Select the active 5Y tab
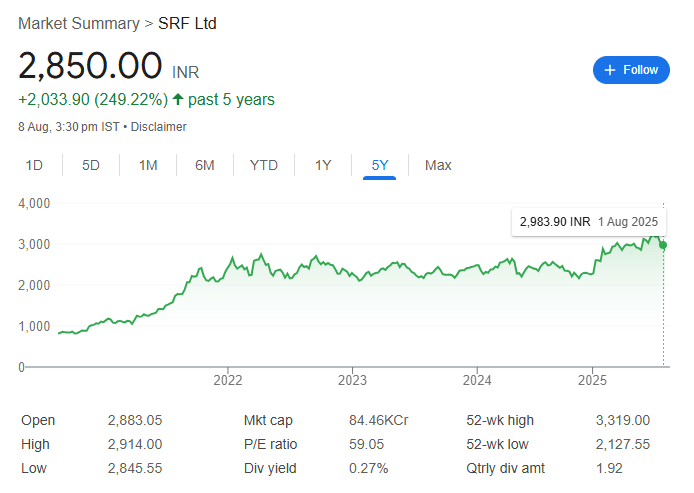Viewport: 694px width, 493px height. 380,166
